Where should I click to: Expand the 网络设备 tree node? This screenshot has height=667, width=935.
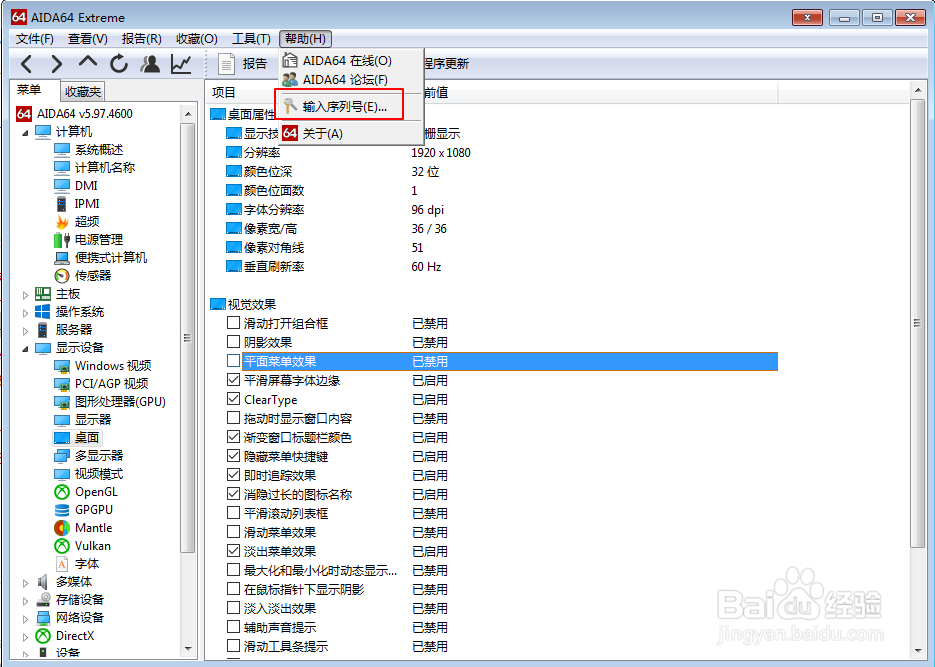coord(25,618)
